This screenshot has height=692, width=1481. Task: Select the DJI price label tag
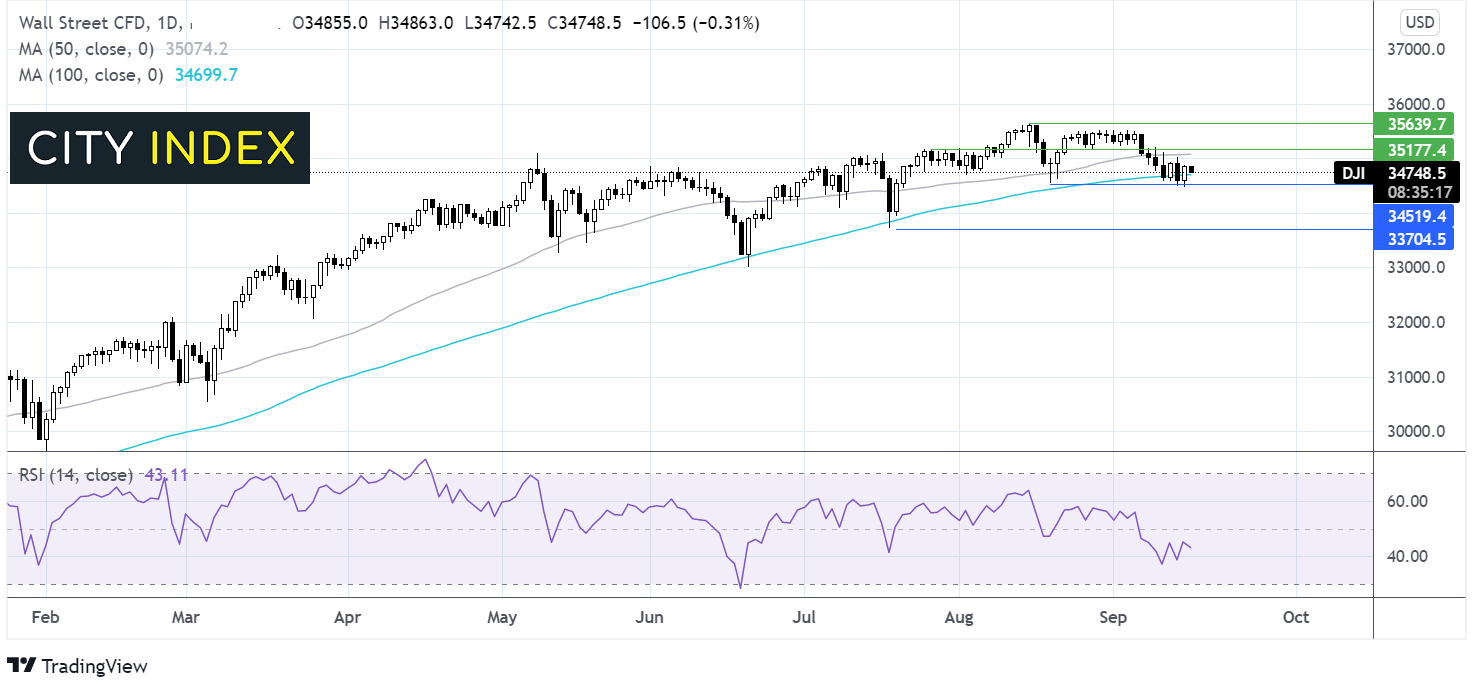point(1353,173)
